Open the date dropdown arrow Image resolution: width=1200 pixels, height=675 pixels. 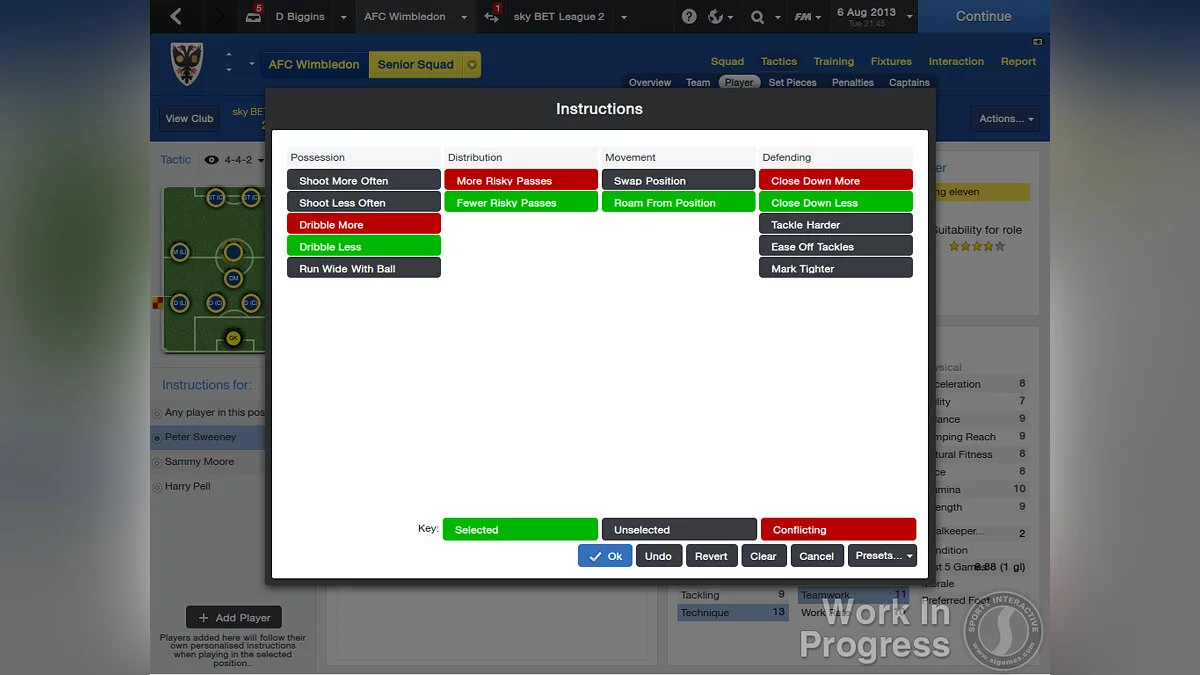click(x=909, y=17)
